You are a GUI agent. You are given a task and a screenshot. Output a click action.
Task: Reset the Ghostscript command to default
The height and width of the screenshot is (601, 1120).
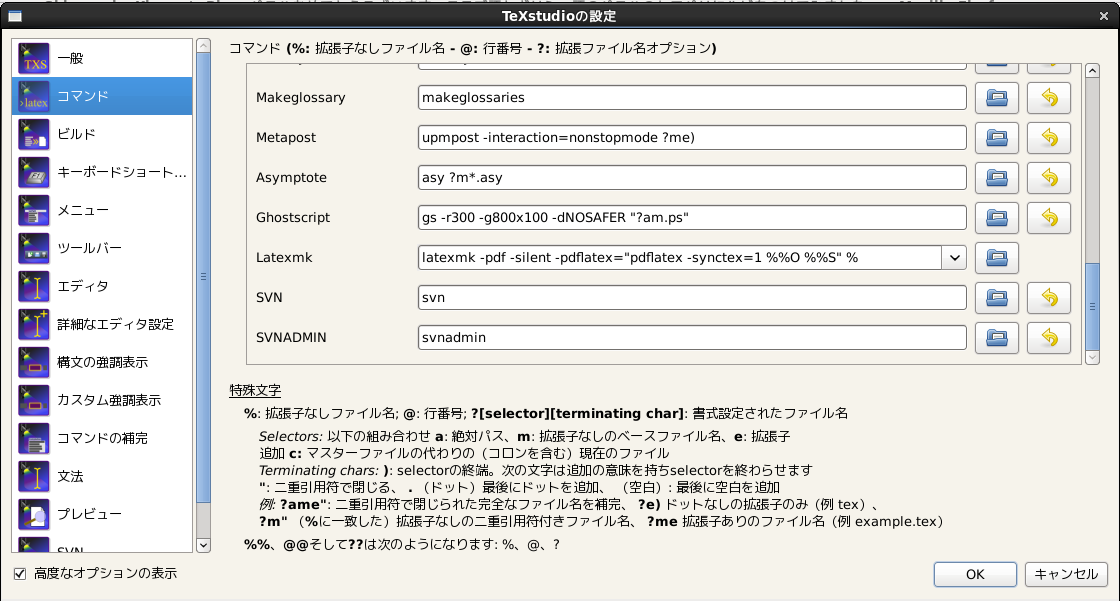coord(1049,218)
